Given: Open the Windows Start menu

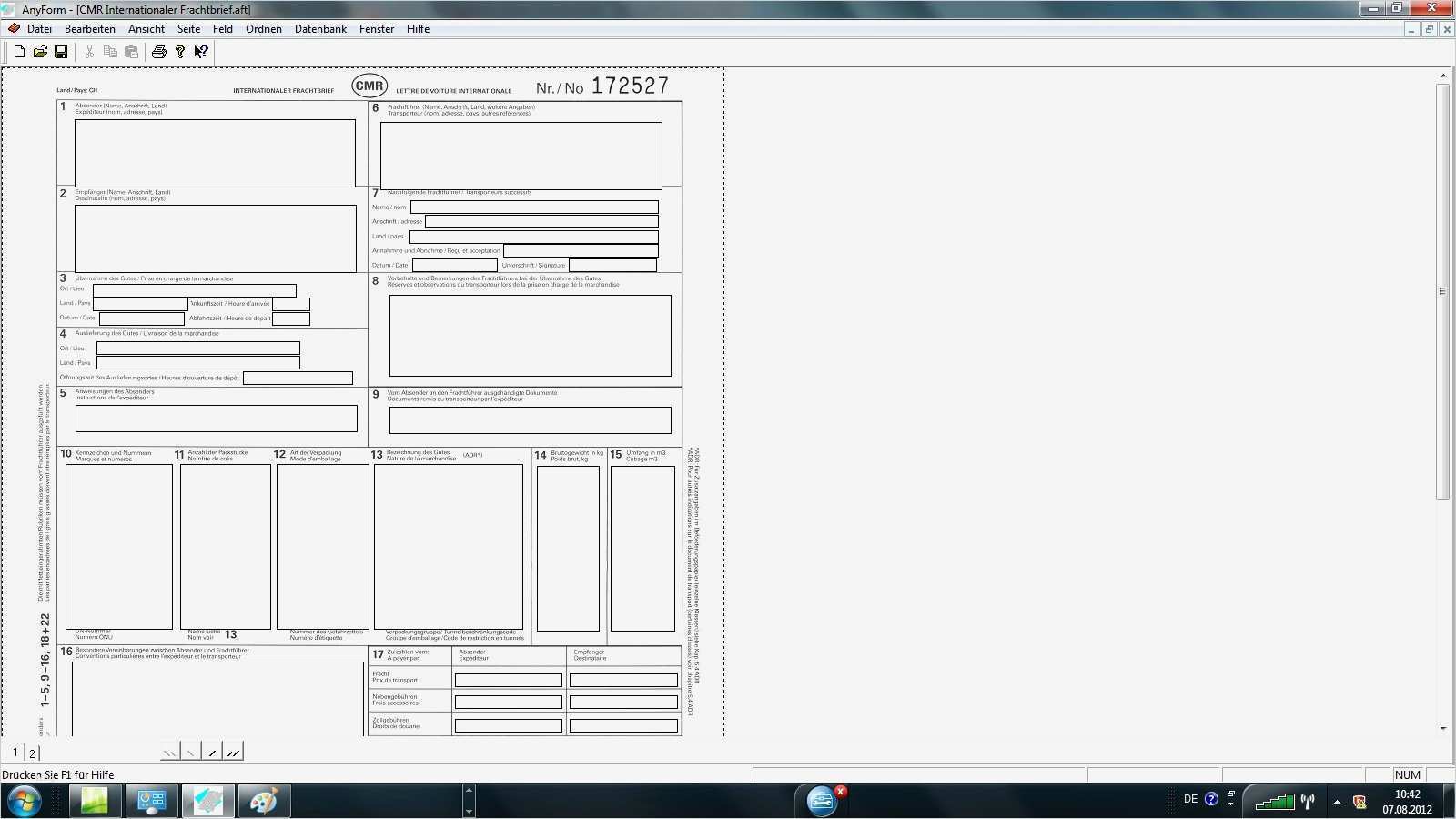Looking at the screenshot, I should [x=24, y=801].
